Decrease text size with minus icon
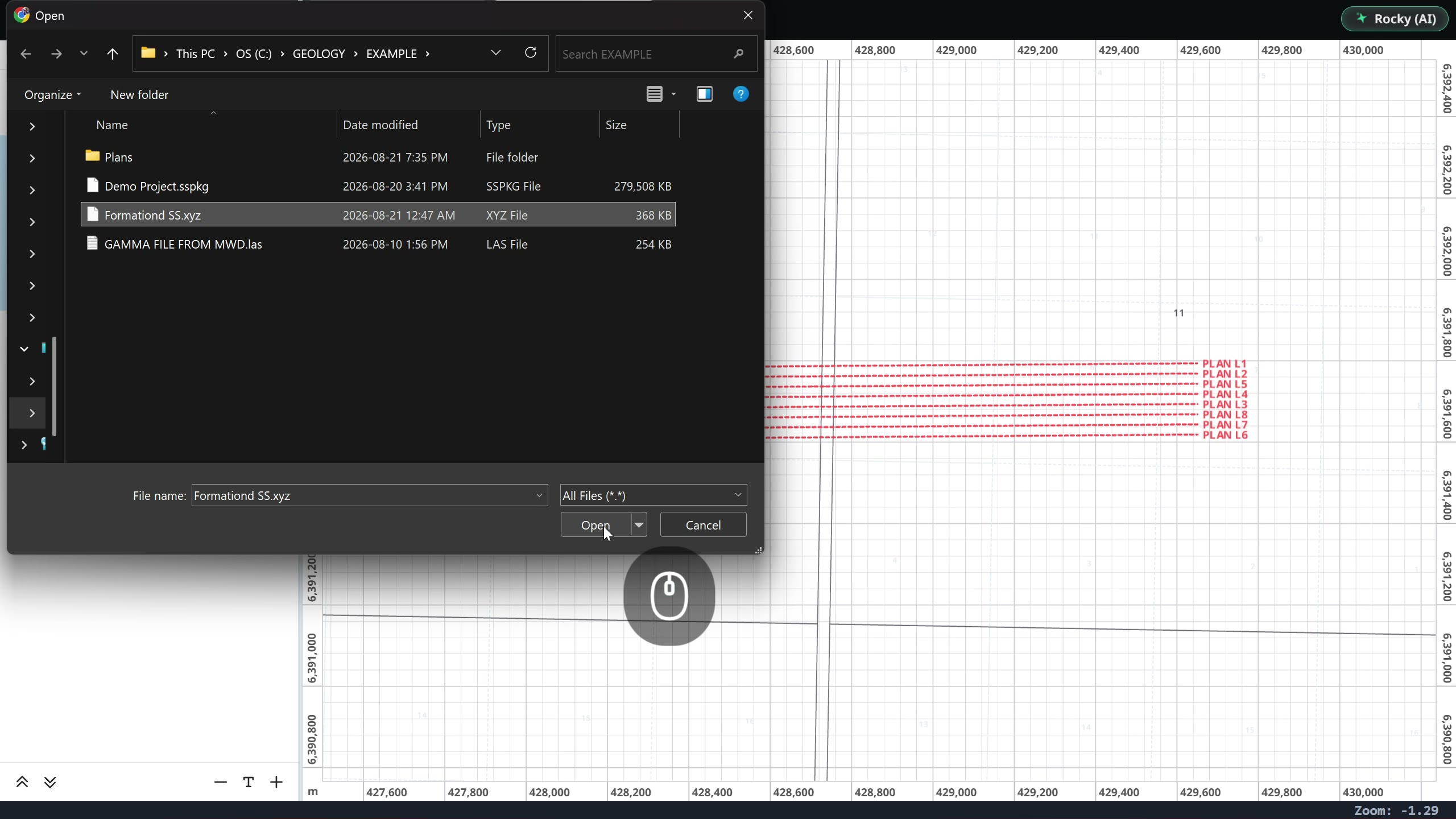 coord(221,783)
